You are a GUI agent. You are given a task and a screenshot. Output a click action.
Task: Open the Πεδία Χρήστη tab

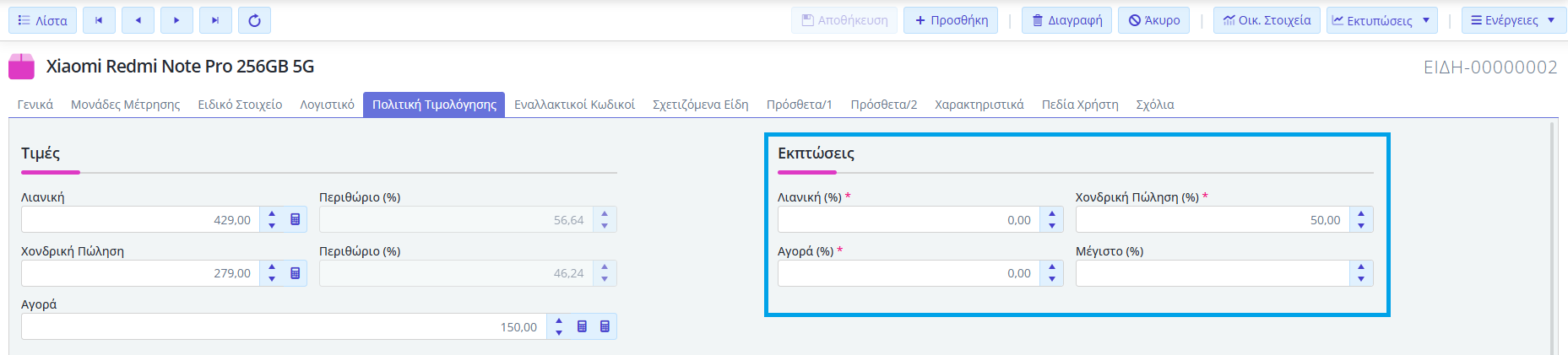coord(1080,105)
